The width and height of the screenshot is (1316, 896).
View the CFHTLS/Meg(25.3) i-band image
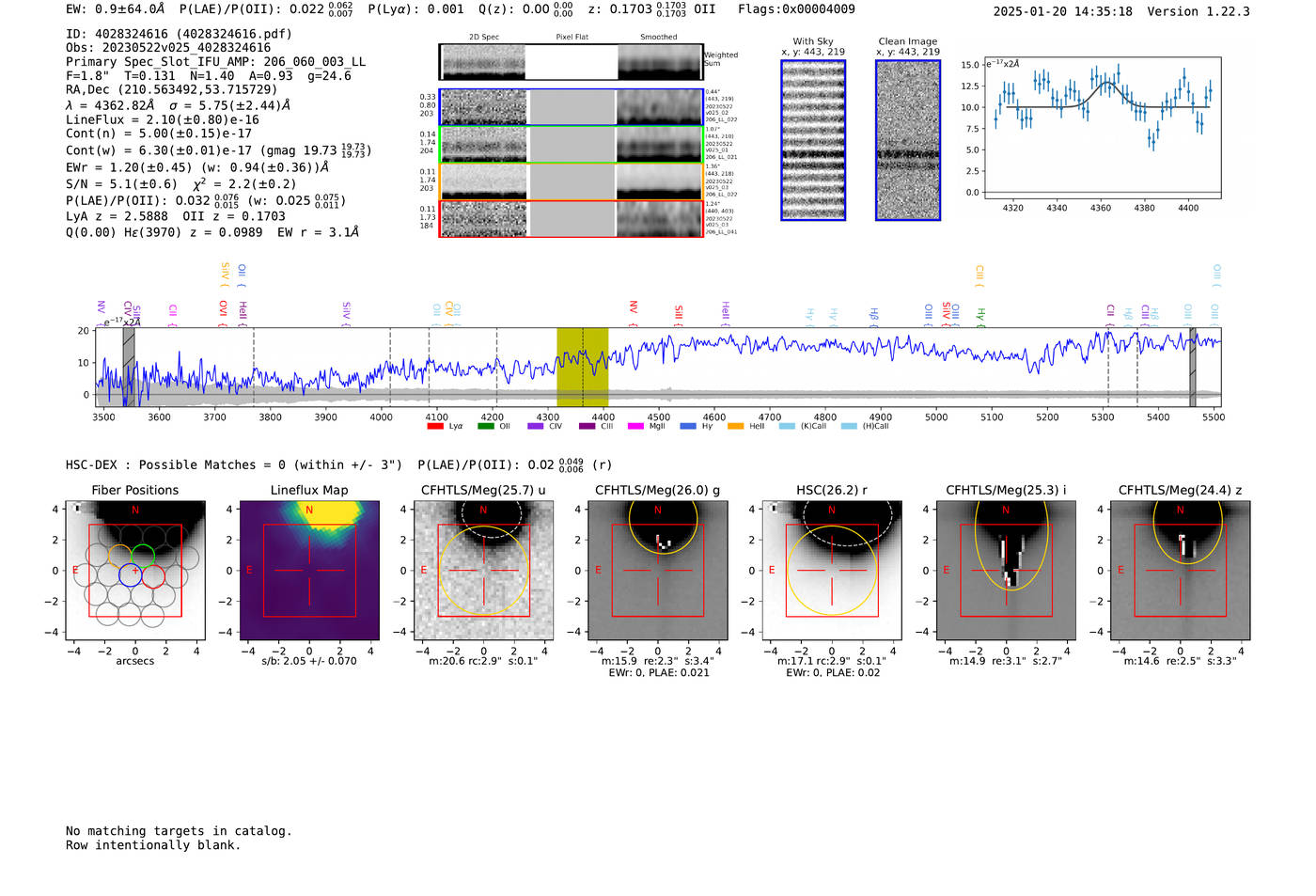pyautogui.click(x=1006, y=571)
